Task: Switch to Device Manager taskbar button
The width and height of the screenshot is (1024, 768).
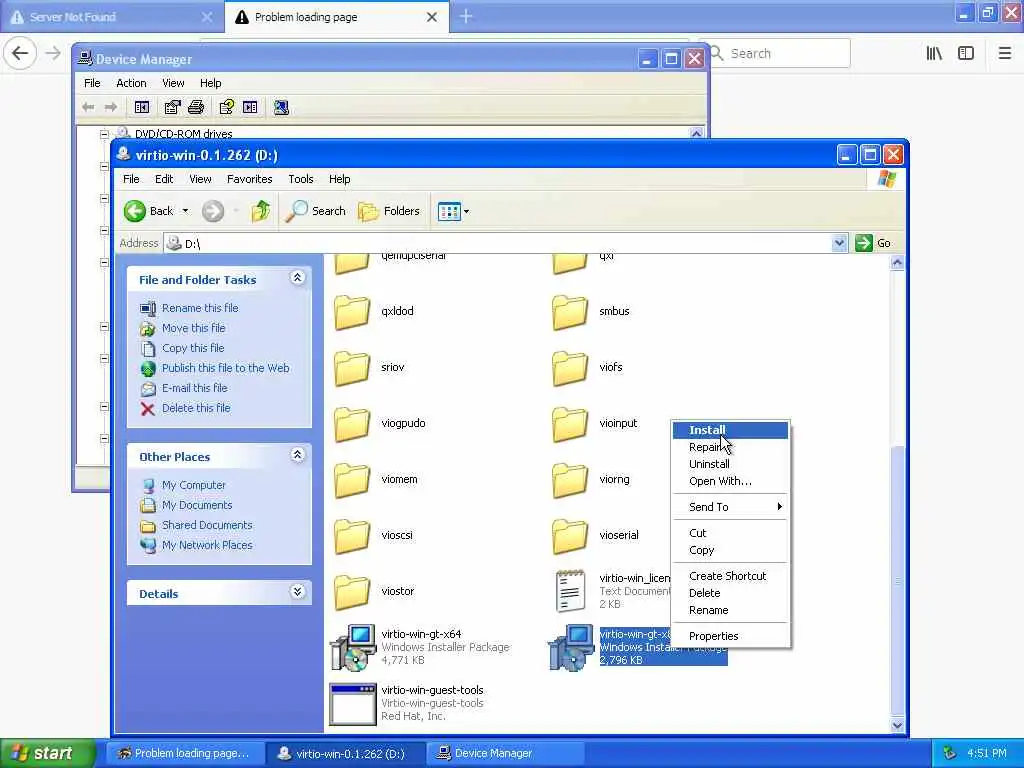Action: coord(505,754)
